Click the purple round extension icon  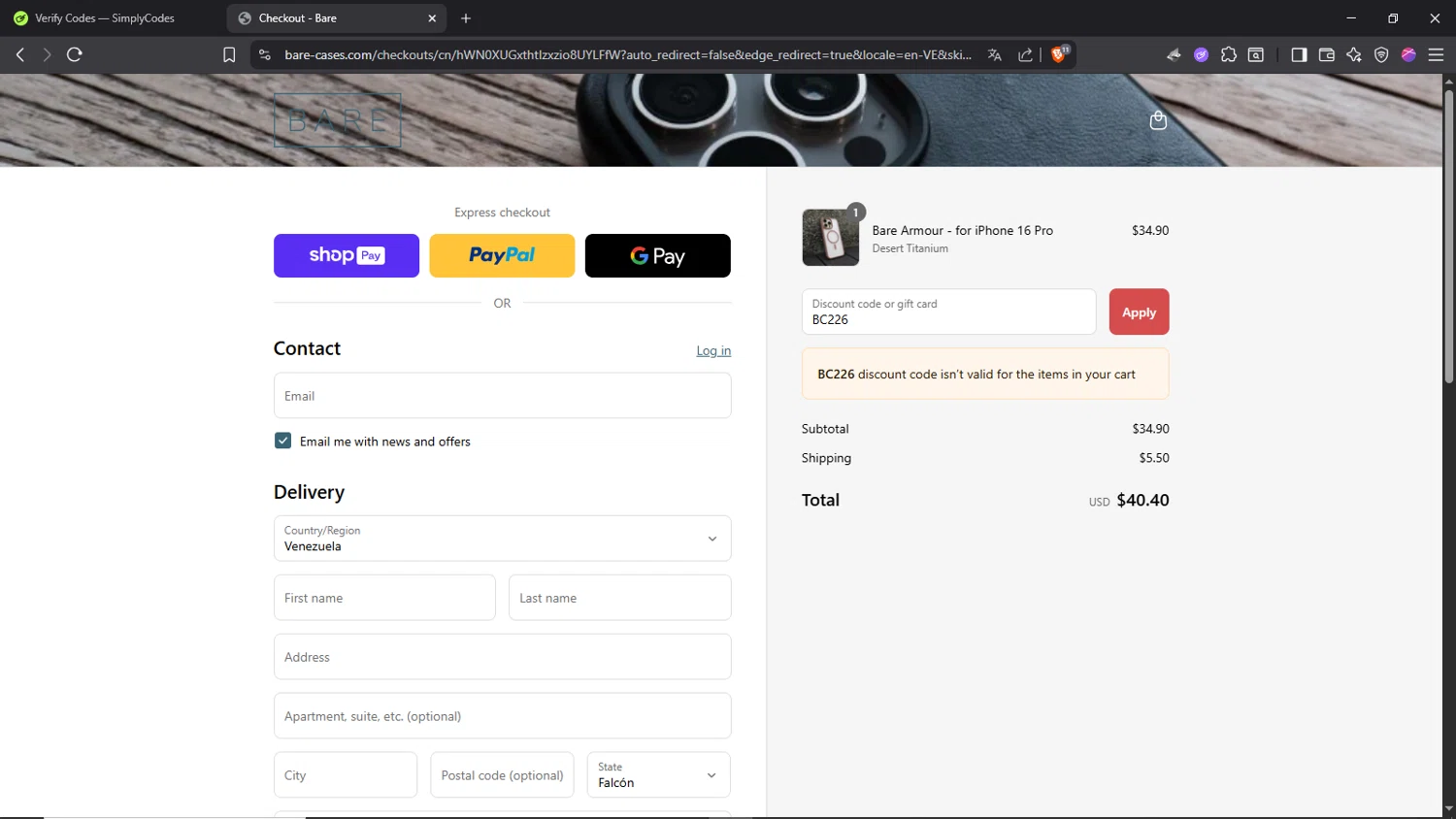1201,55
